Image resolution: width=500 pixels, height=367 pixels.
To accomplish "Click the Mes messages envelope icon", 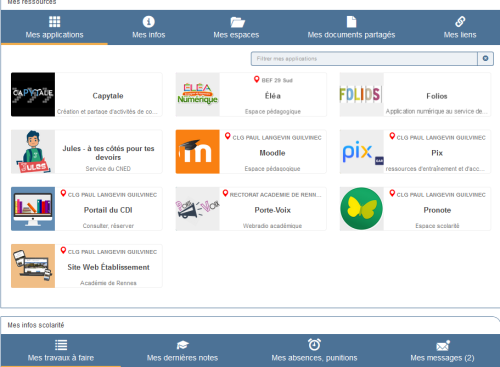I will pos(443,346).
